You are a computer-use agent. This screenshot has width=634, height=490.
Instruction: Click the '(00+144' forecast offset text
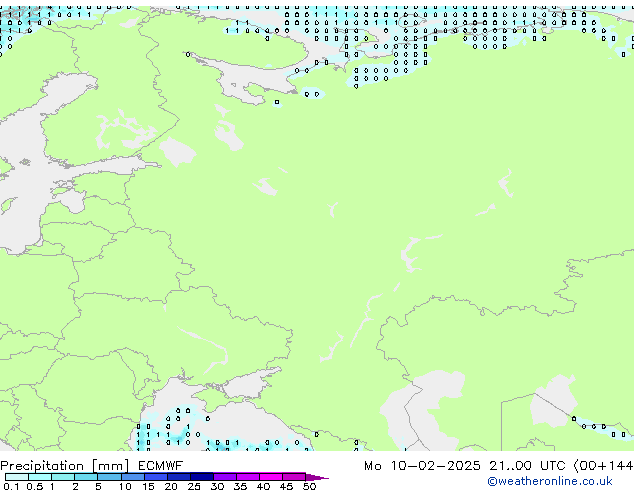coord(603,466)
